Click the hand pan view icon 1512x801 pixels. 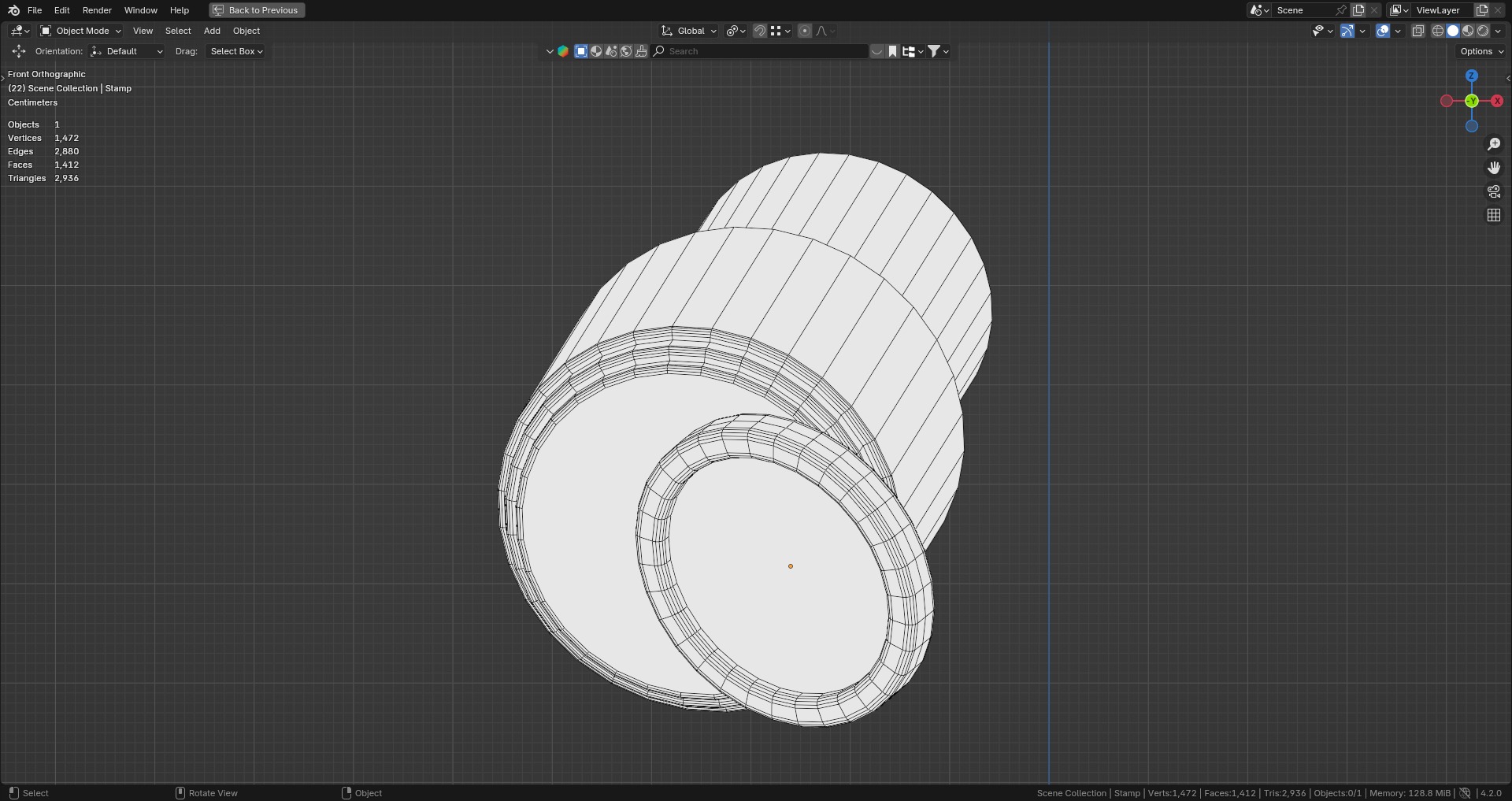point(1494,168)
